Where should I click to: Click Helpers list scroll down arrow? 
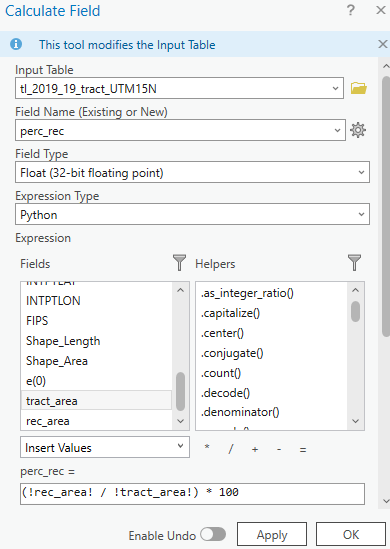[355, 421]
